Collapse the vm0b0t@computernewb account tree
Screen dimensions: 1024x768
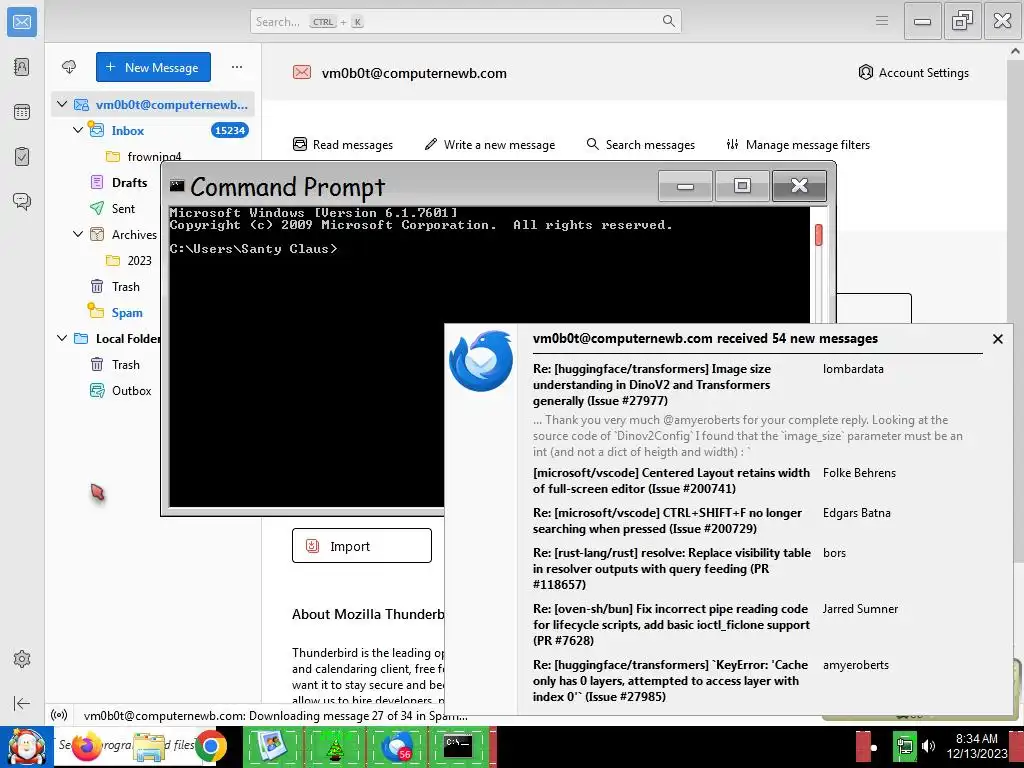click(62, 104)
